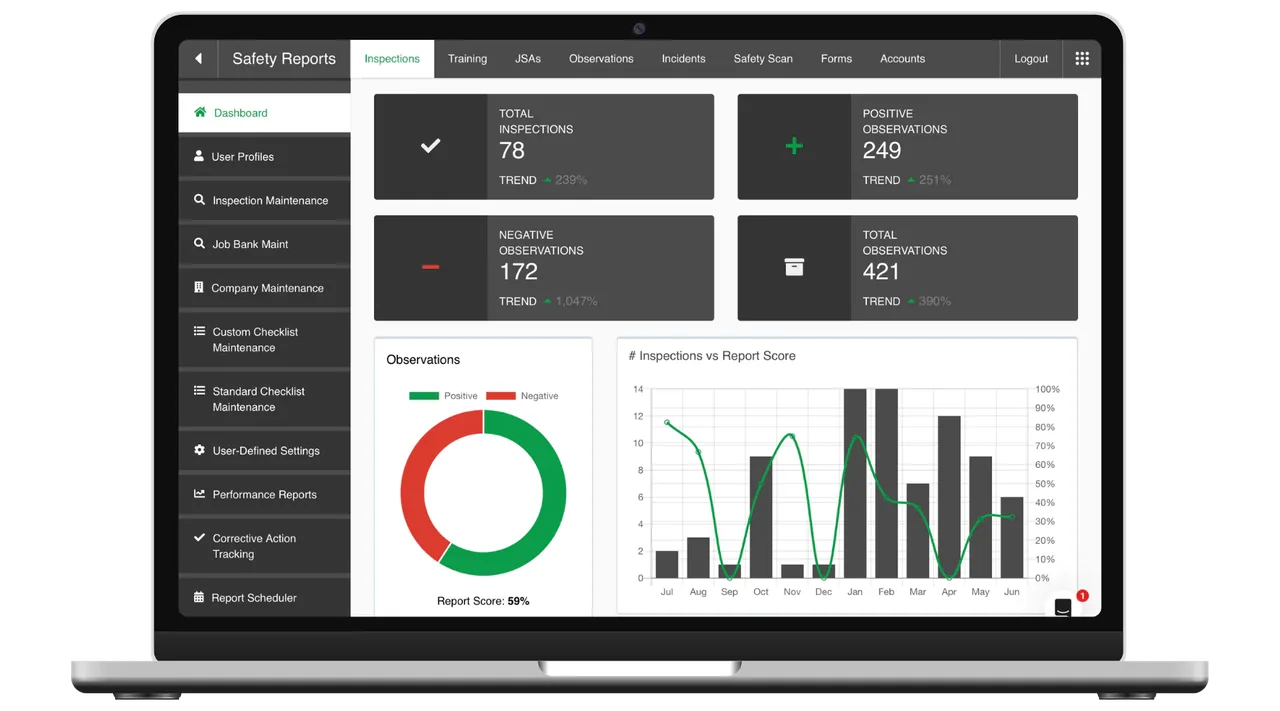Click the Logout button
Image resolution: width=1280 pixels, height=711 pixels.
pyautogui.click(x=1031, y=59)
